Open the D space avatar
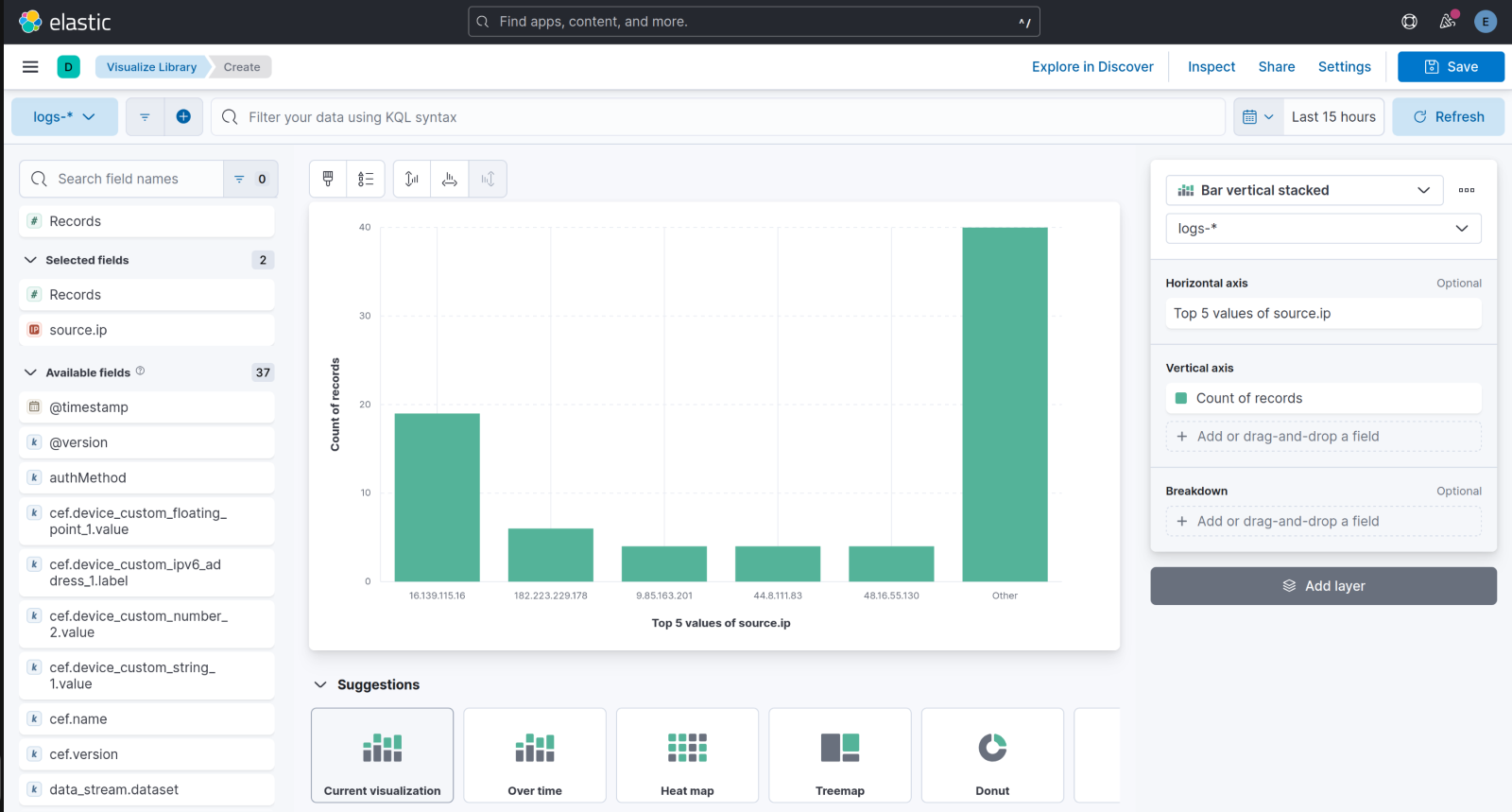 pyautogui.click(x=68, y=67)
